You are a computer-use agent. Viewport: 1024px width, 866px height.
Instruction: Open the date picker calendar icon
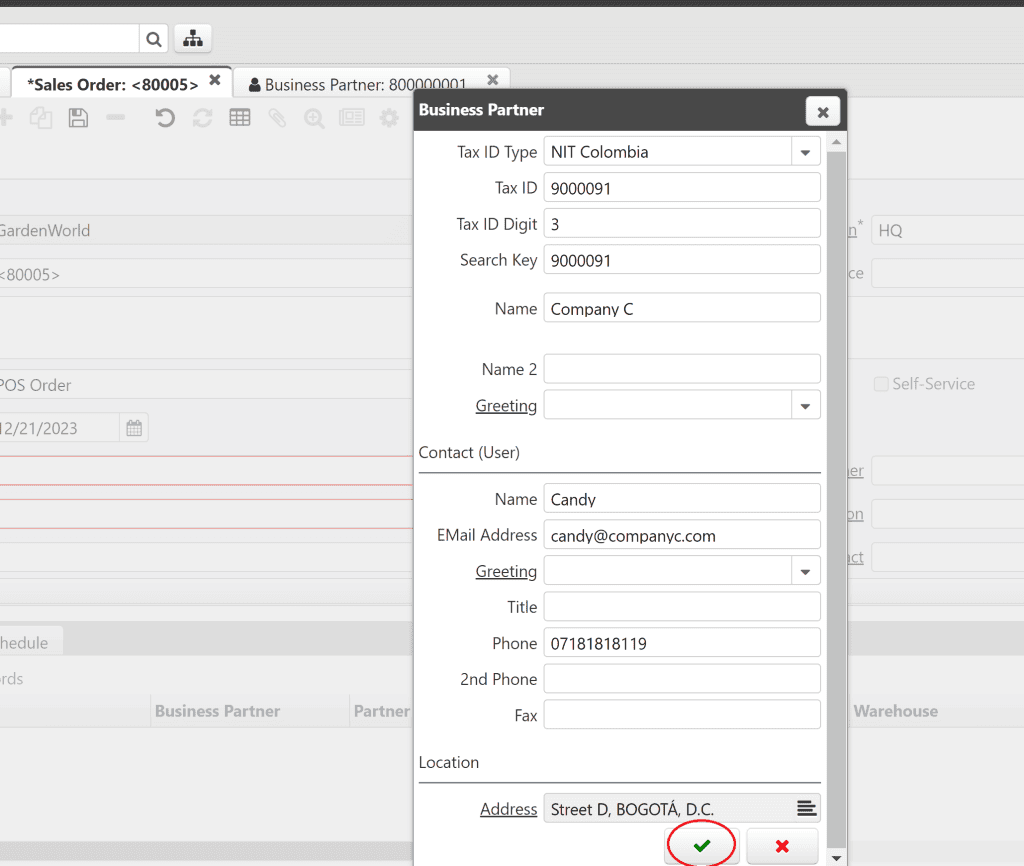[134, 429]
